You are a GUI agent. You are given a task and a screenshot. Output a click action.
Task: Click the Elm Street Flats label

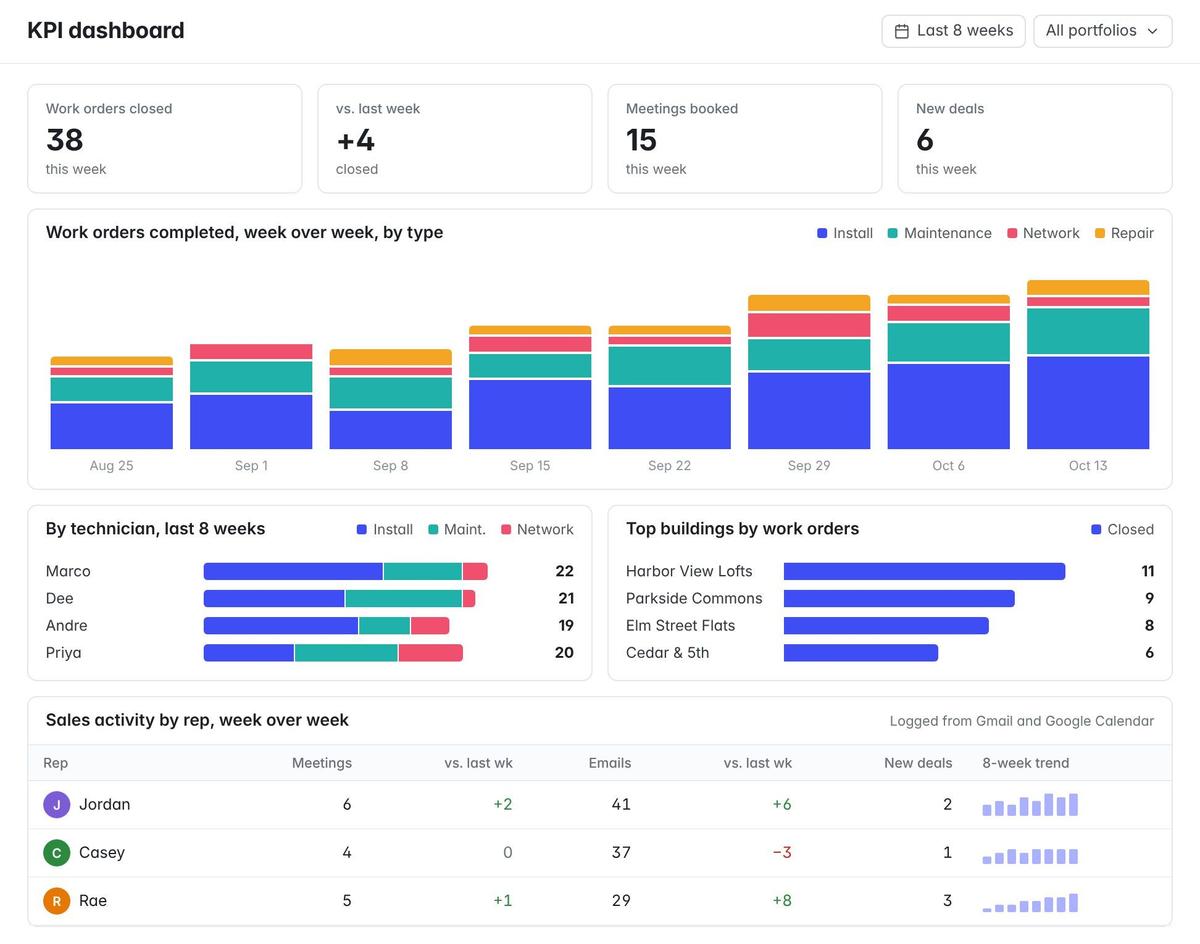pyautogui.click(x=680, y=625)
